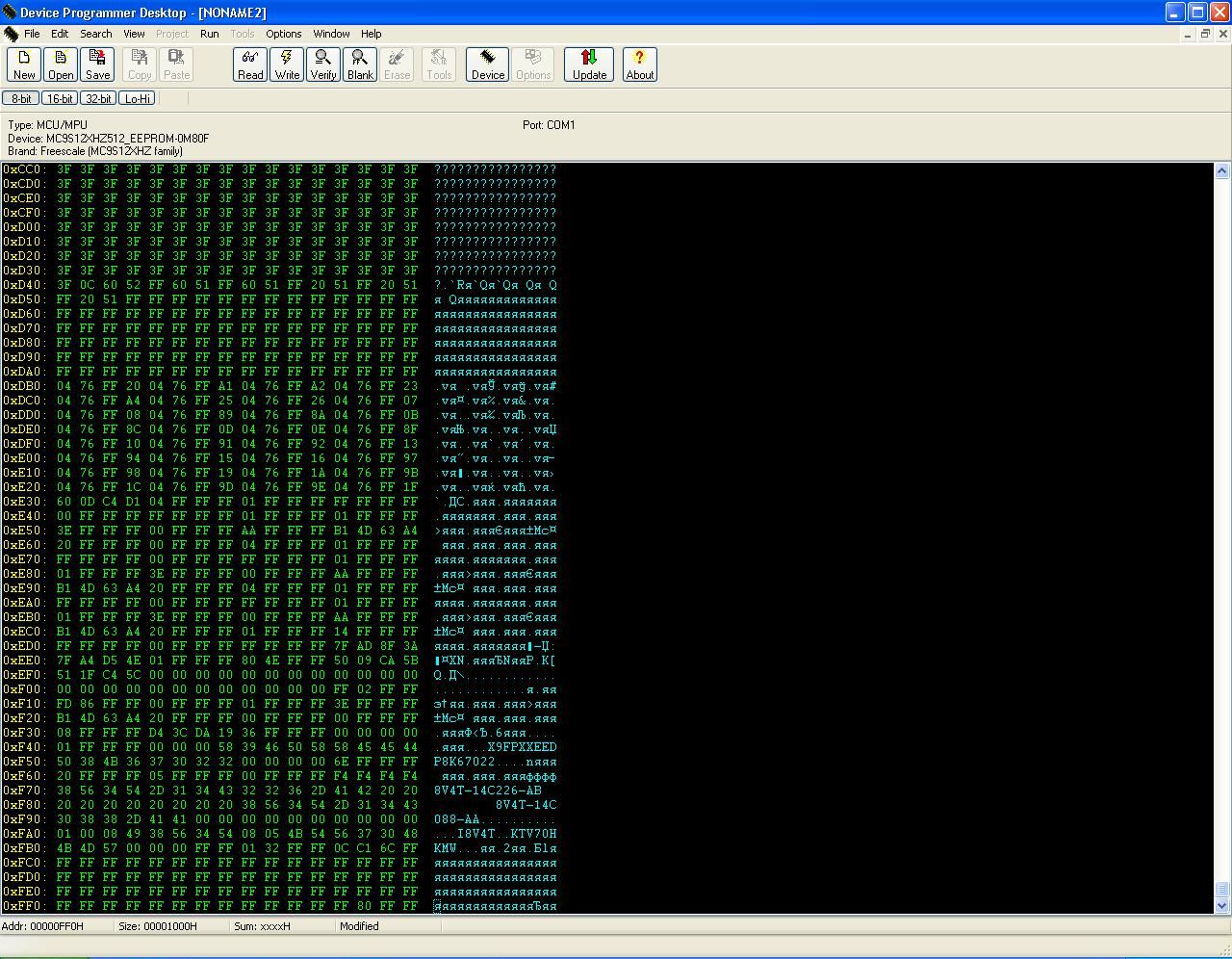Switch hex view to 8-bit mode

click(x=20, y=98)
